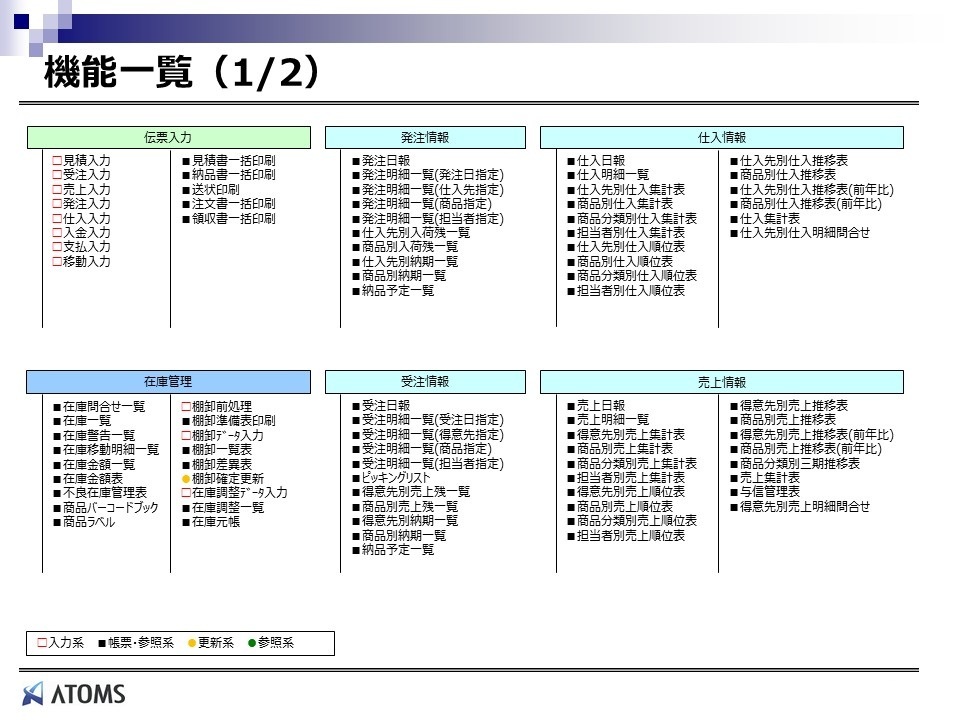Click the yellow 更新系 legend swatch

[x=192, y=643]
